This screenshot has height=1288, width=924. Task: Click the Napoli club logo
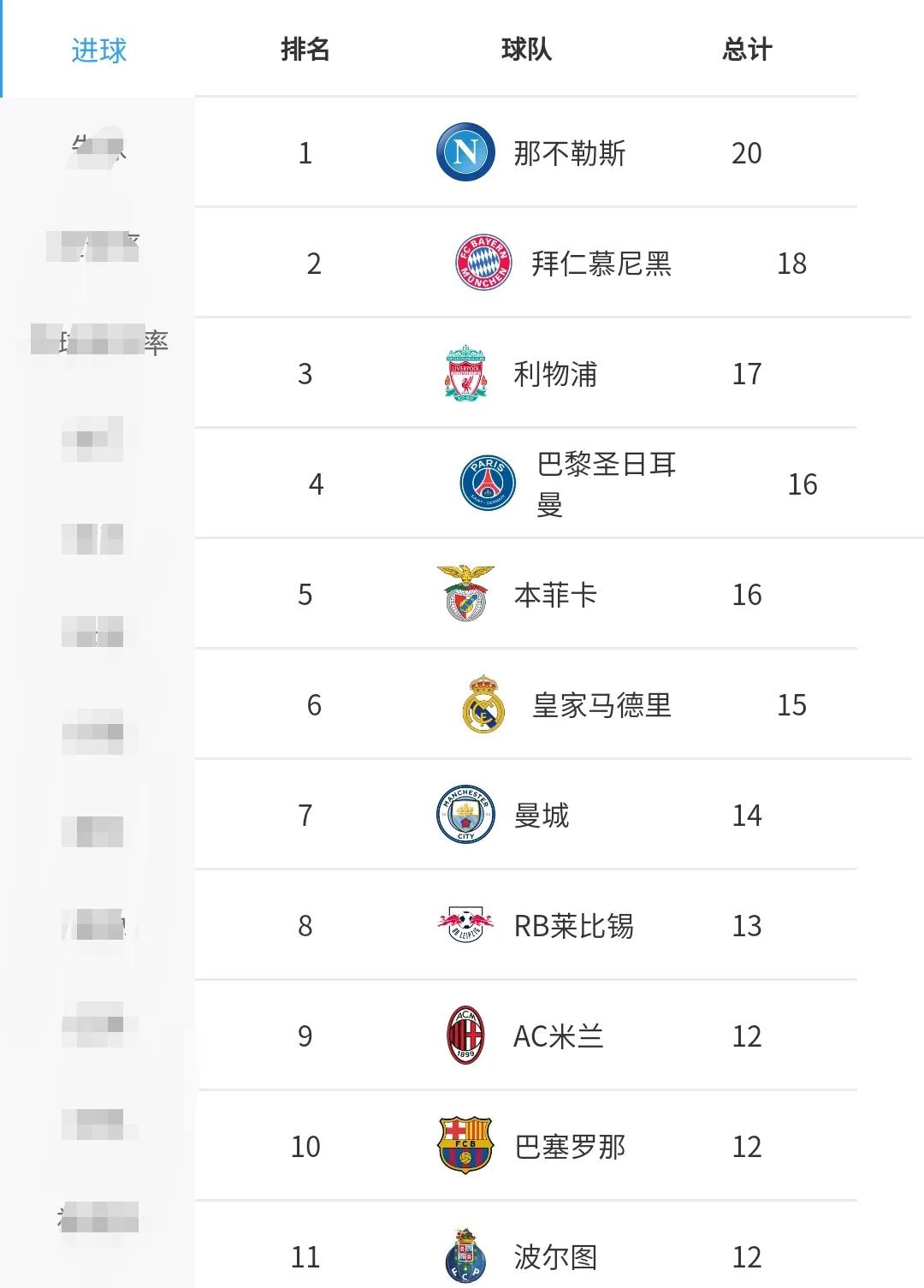[x=465, y=152]
